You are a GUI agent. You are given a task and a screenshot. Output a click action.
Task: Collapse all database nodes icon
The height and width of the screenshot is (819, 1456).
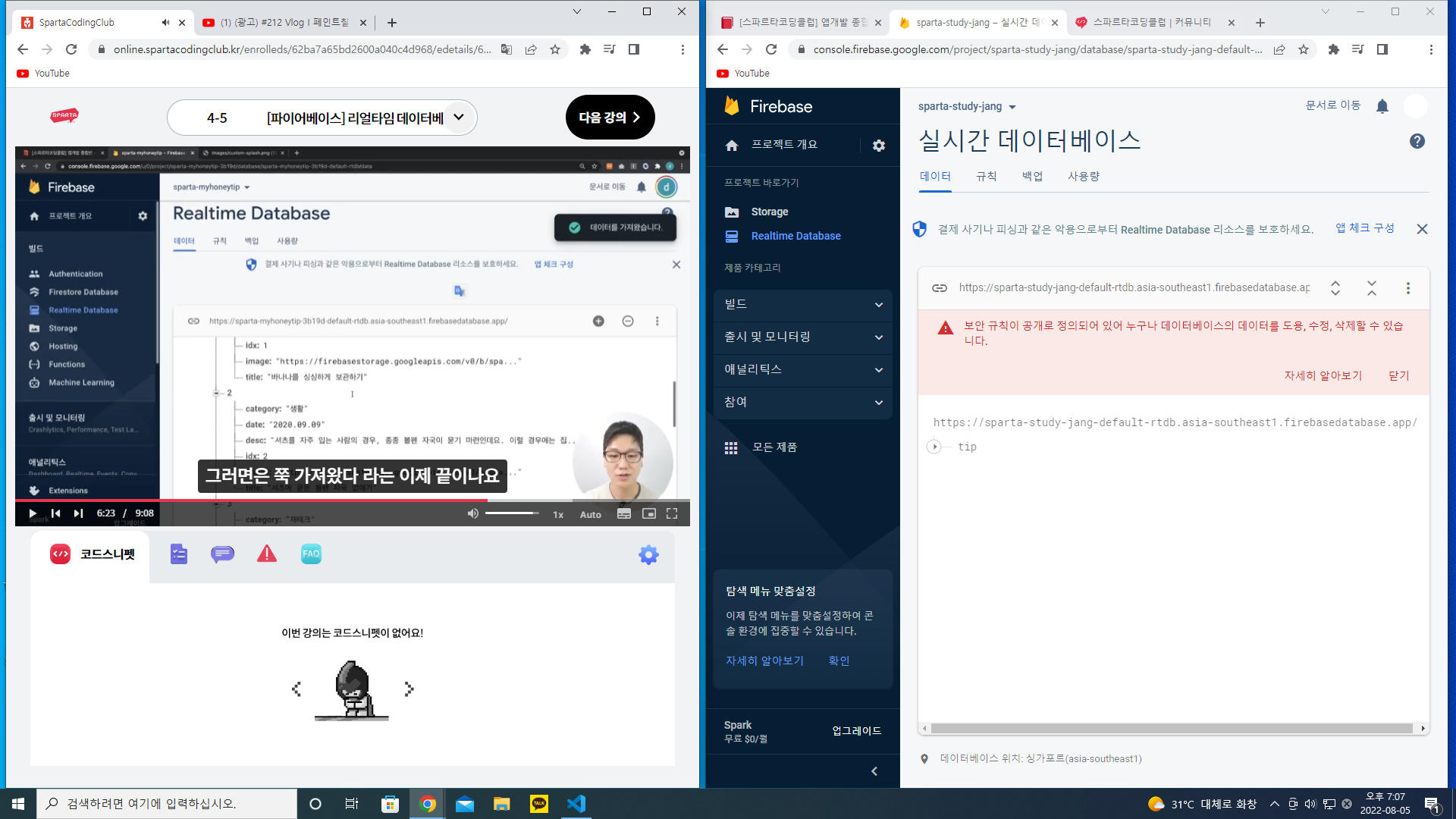(1372, 288)
